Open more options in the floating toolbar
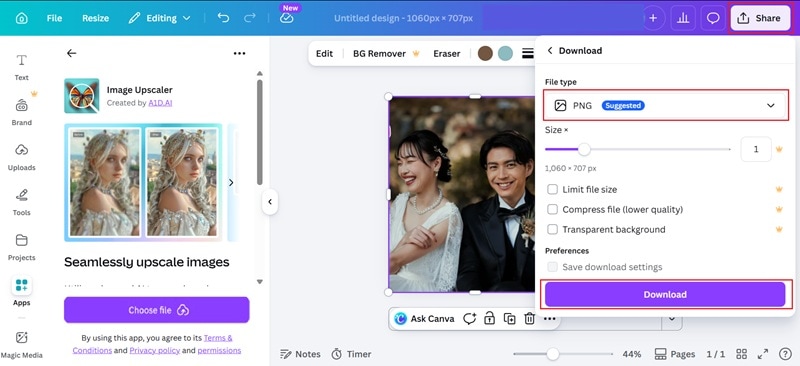The width and height of the screenshot is (800, 366). click(x=549, y=319)
